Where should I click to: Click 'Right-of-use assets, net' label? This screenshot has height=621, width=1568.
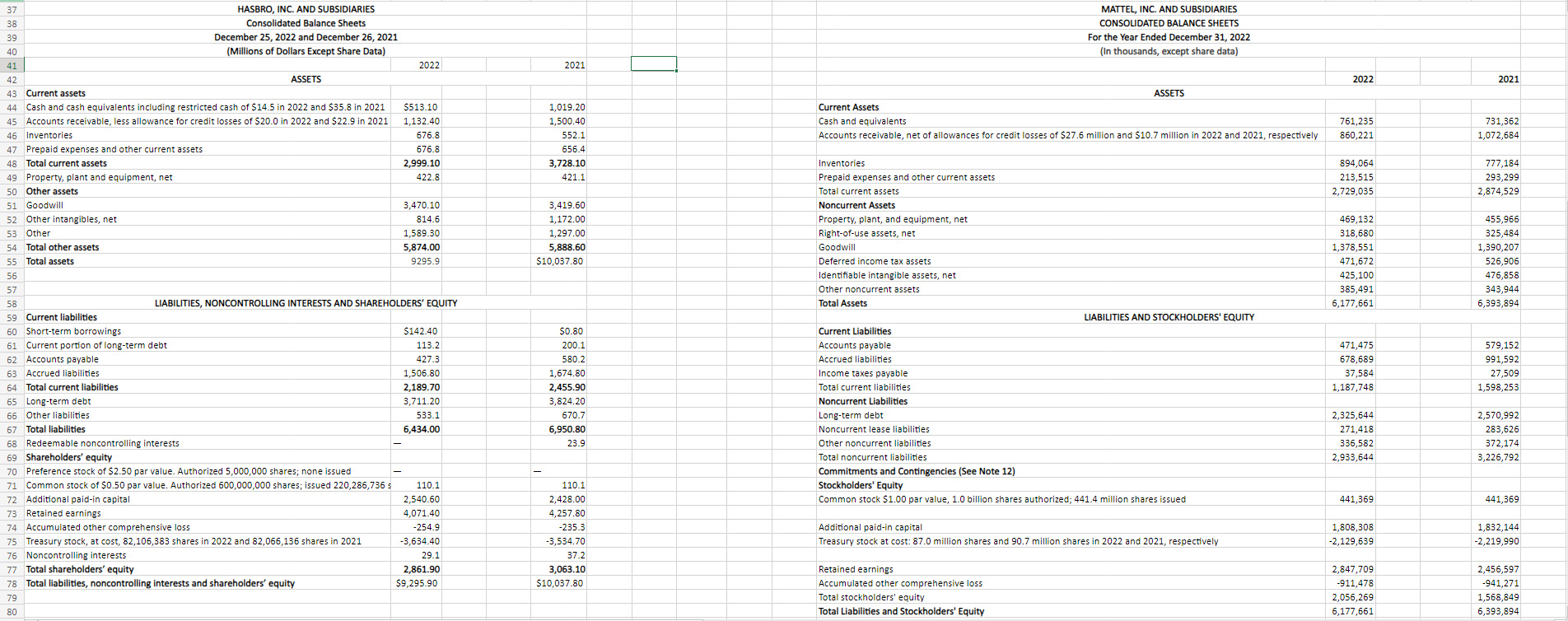point(866,233)
